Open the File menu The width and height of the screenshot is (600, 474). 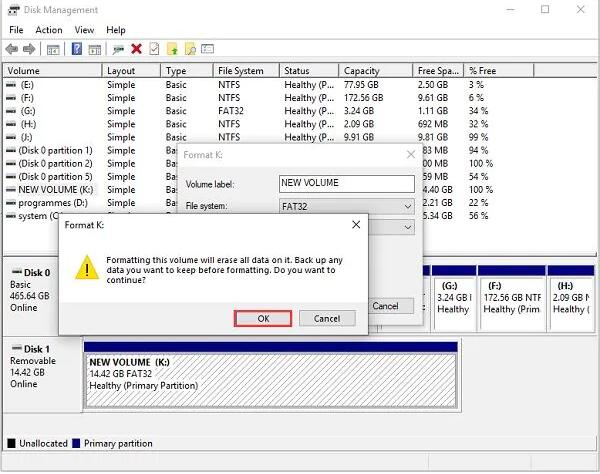16,30
